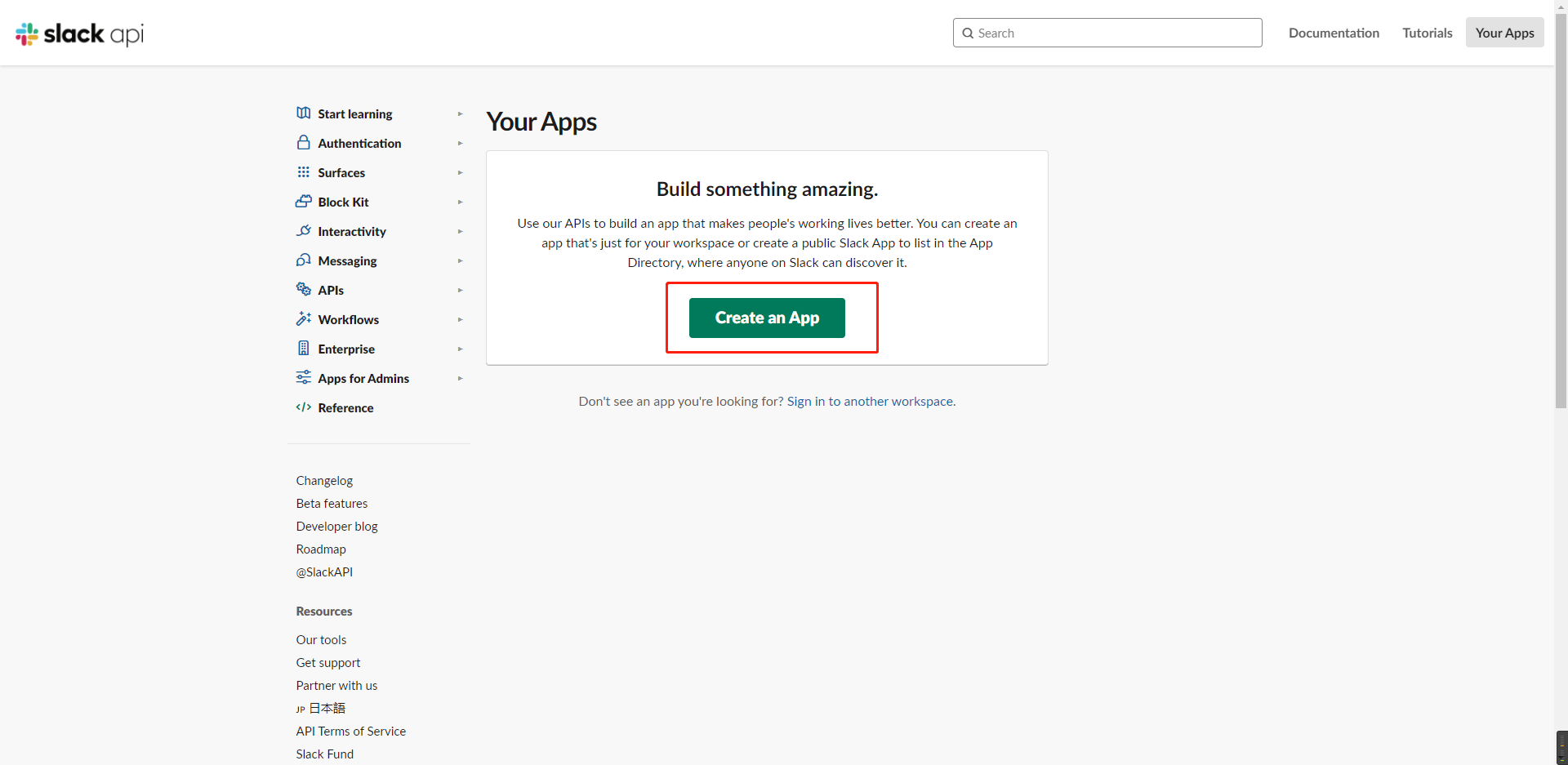
Task: Open Start learning in sidebar
Action: pyautogui.click(x=355, y=114)
